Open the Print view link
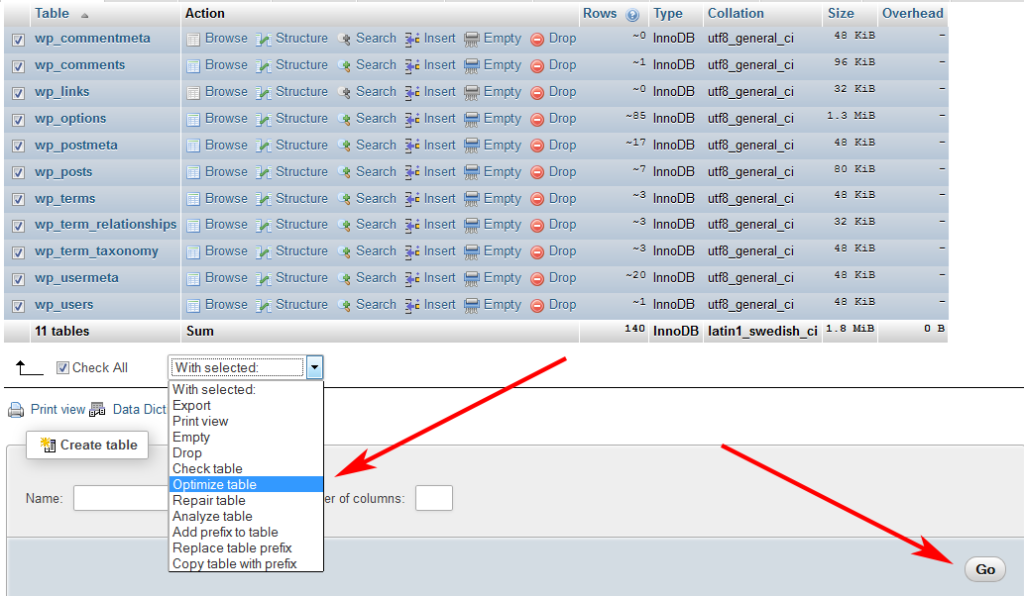Image resolution: width=1024 pixels, height=596 pixels. click(x=58, y=409)
